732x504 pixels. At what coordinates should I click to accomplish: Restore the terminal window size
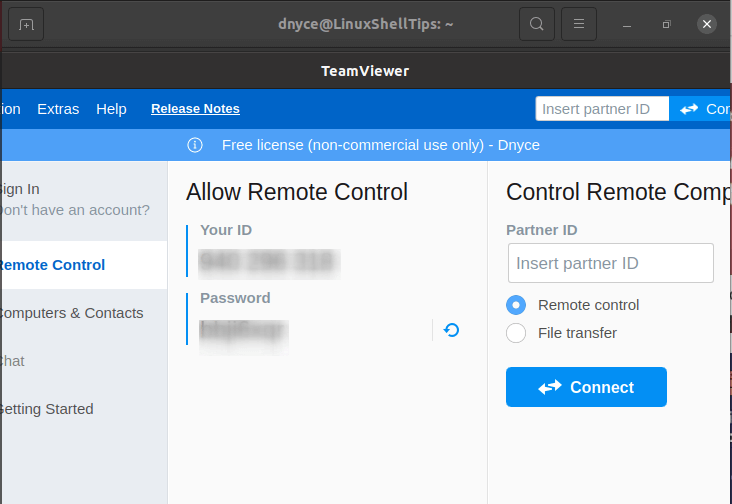pyautogui.click(x=667, y=24)
